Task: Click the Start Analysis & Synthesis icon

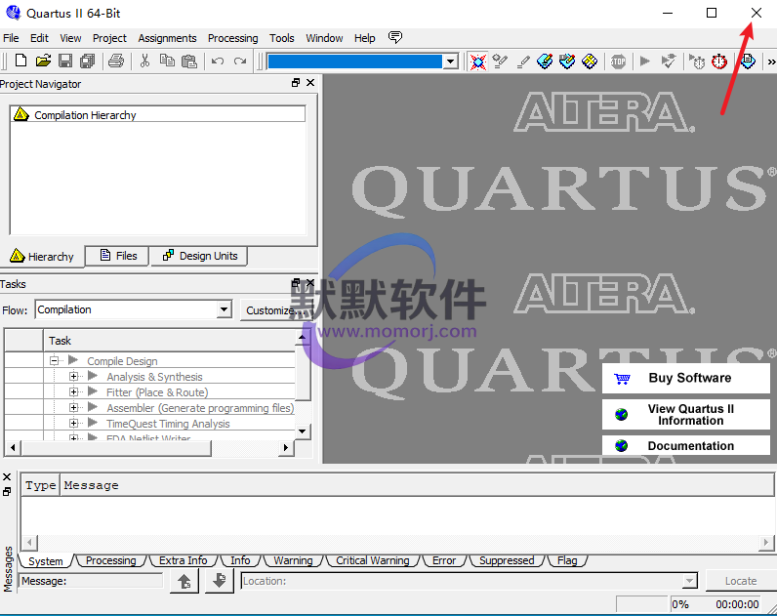Action: point(668,61)
